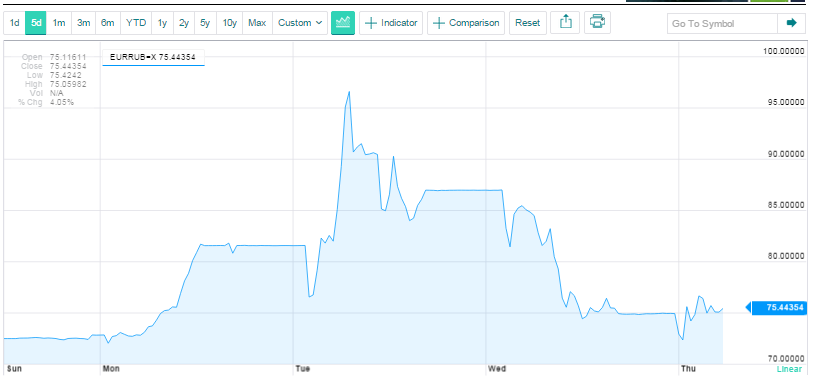This screenshot has height=386, width=825.
Task: Switch to the YTD range
Action: click(136, 23)
